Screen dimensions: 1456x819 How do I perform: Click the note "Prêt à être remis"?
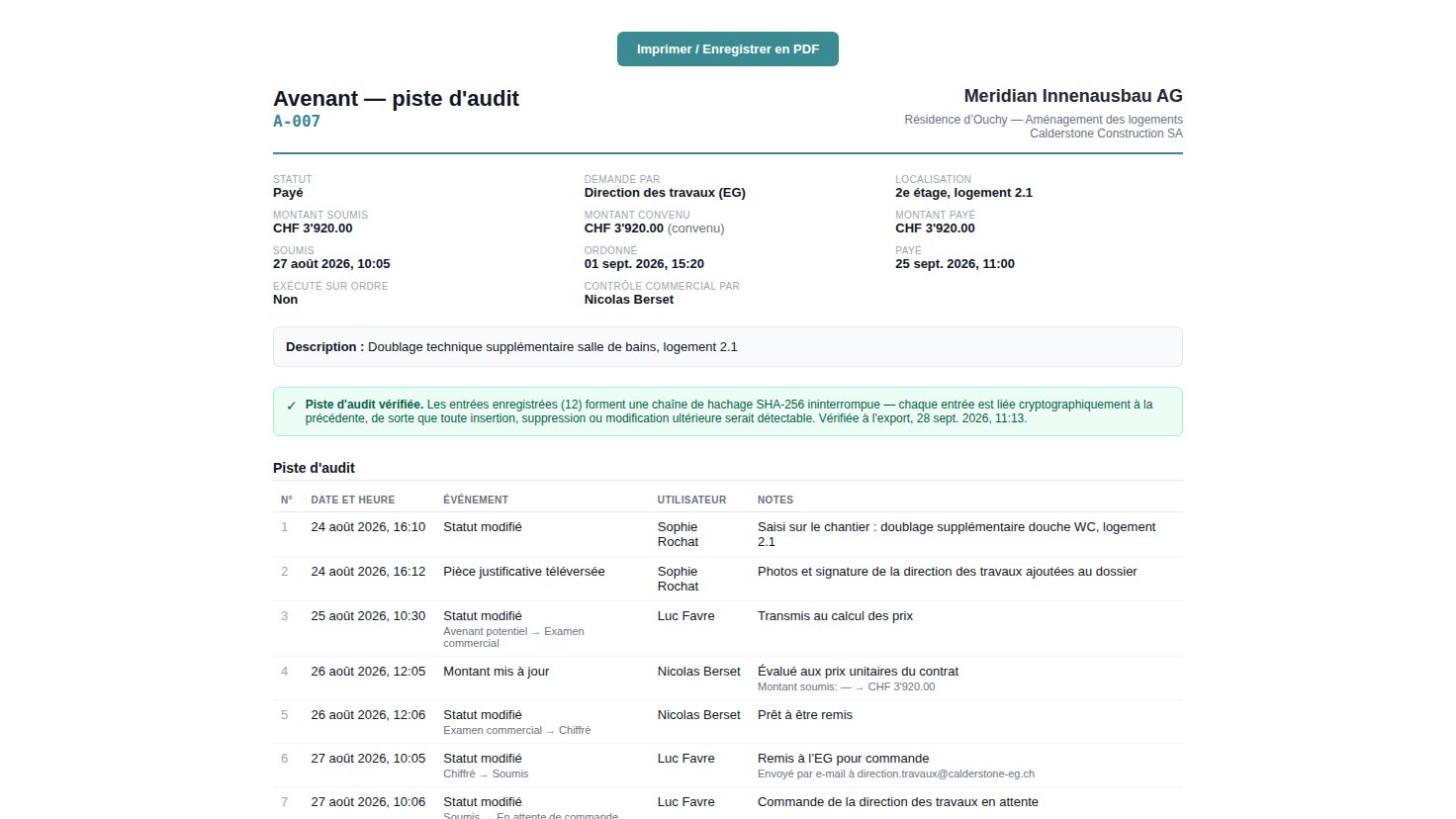[805, 715]
